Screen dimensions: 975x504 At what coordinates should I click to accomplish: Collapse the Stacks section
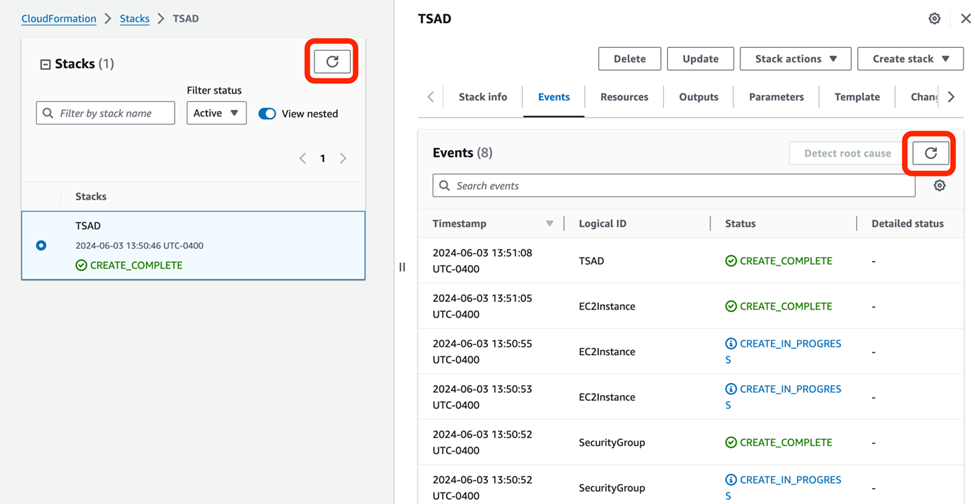[x=45, y=64]
